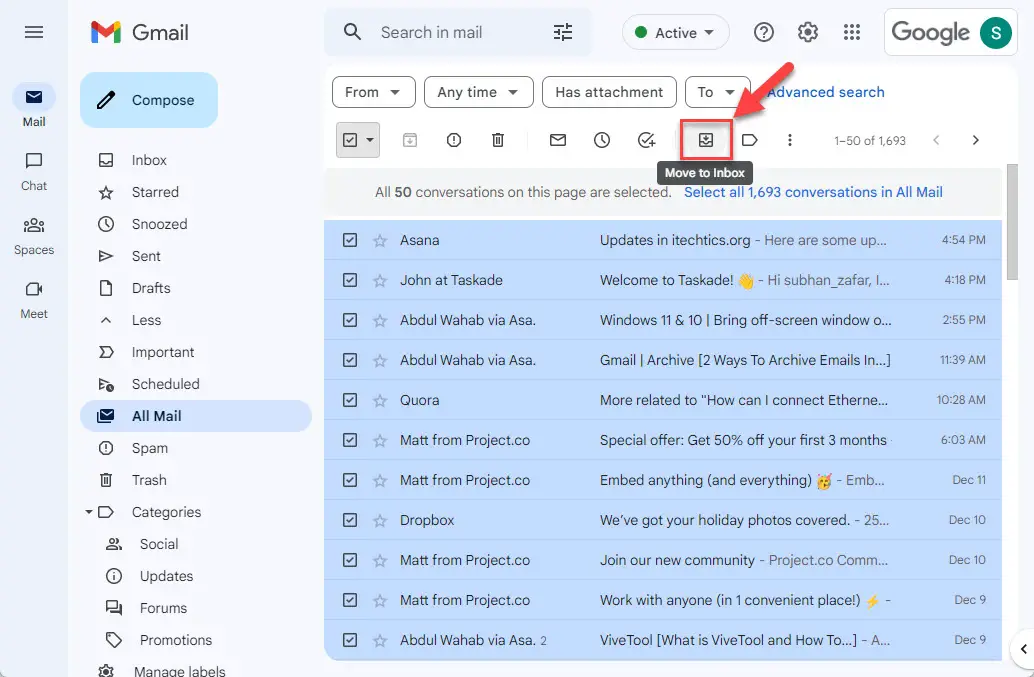Uncheck the John at Taskade checkbox
The image size is (1034, 677).
click(x=350, y=280)
